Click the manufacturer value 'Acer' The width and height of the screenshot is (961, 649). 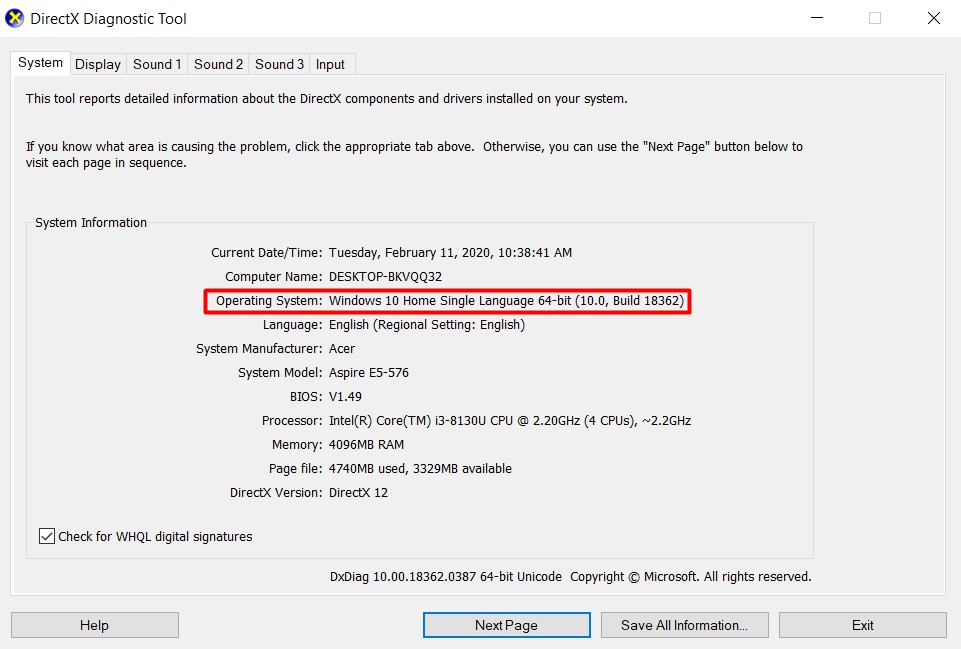tap(342, 349)
